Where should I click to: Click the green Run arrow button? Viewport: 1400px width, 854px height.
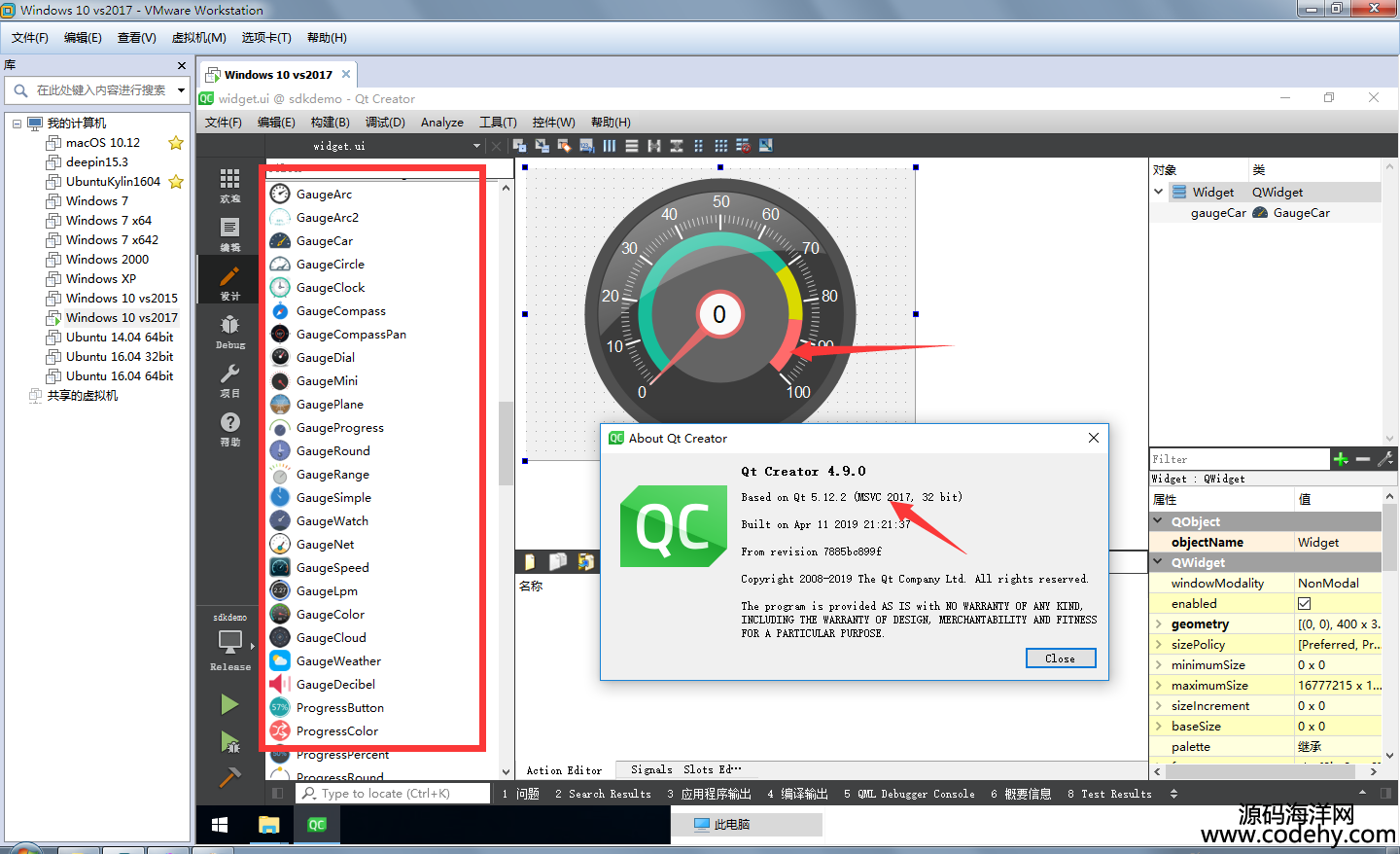click(x=229, y=704)
